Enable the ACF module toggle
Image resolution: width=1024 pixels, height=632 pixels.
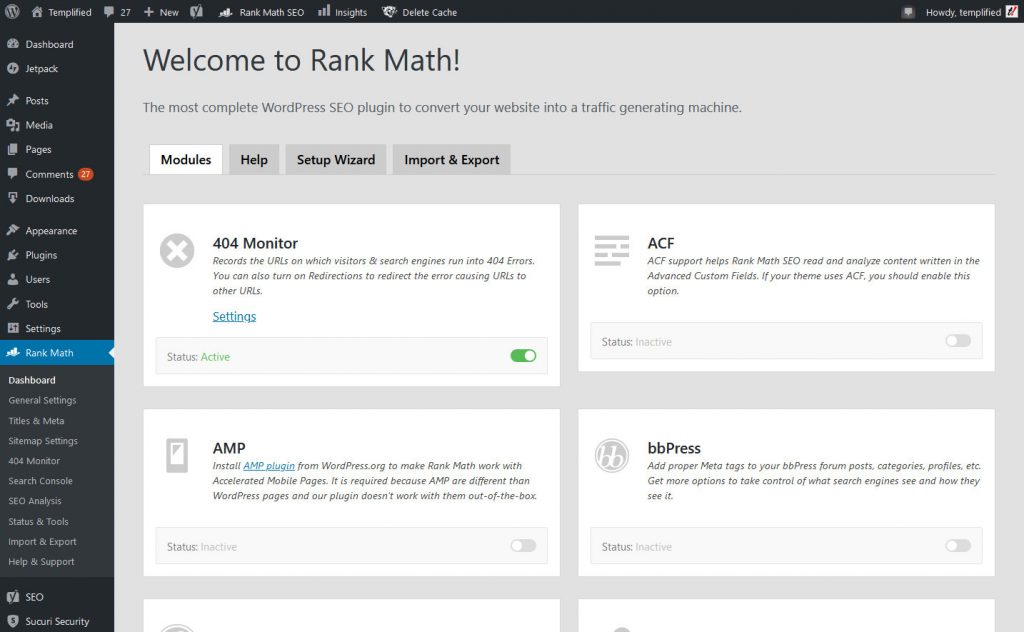coord(957,341)
